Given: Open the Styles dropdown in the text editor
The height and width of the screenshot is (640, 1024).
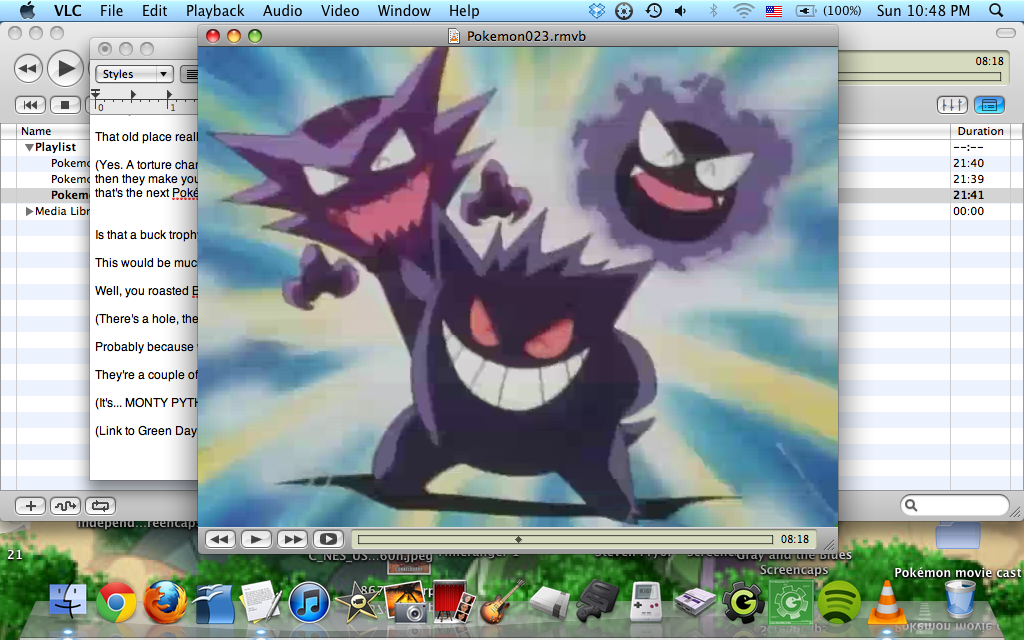Looking at the screenshot, I should (134, 74).
